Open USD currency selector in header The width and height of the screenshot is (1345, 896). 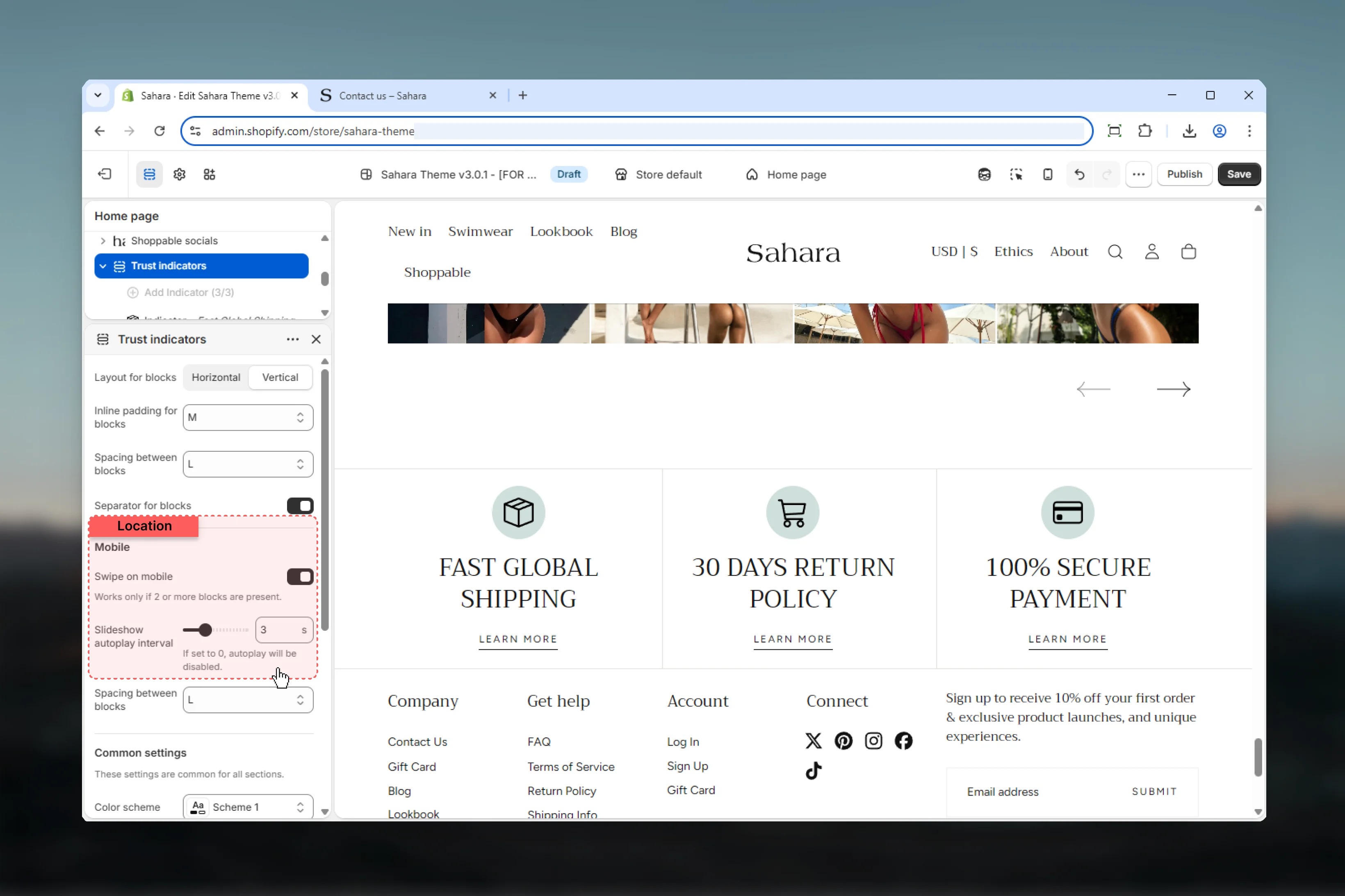coord(954,251)
